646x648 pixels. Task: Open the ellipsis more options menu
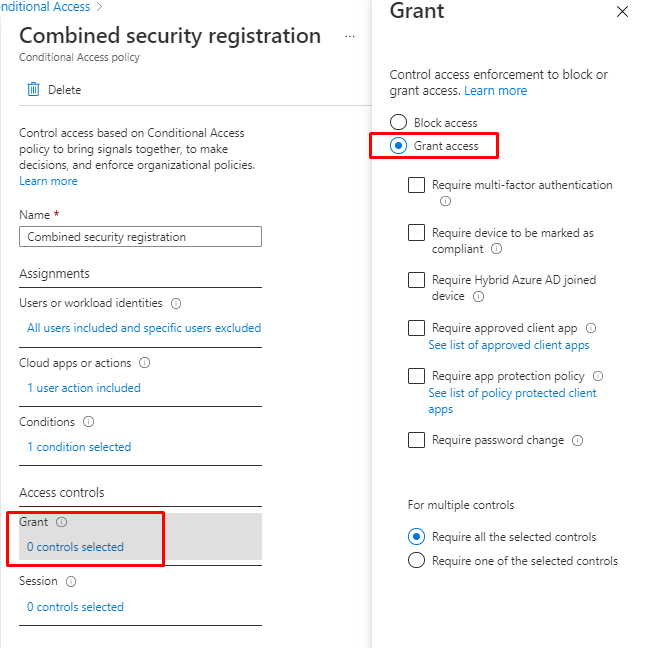point(350,36)
